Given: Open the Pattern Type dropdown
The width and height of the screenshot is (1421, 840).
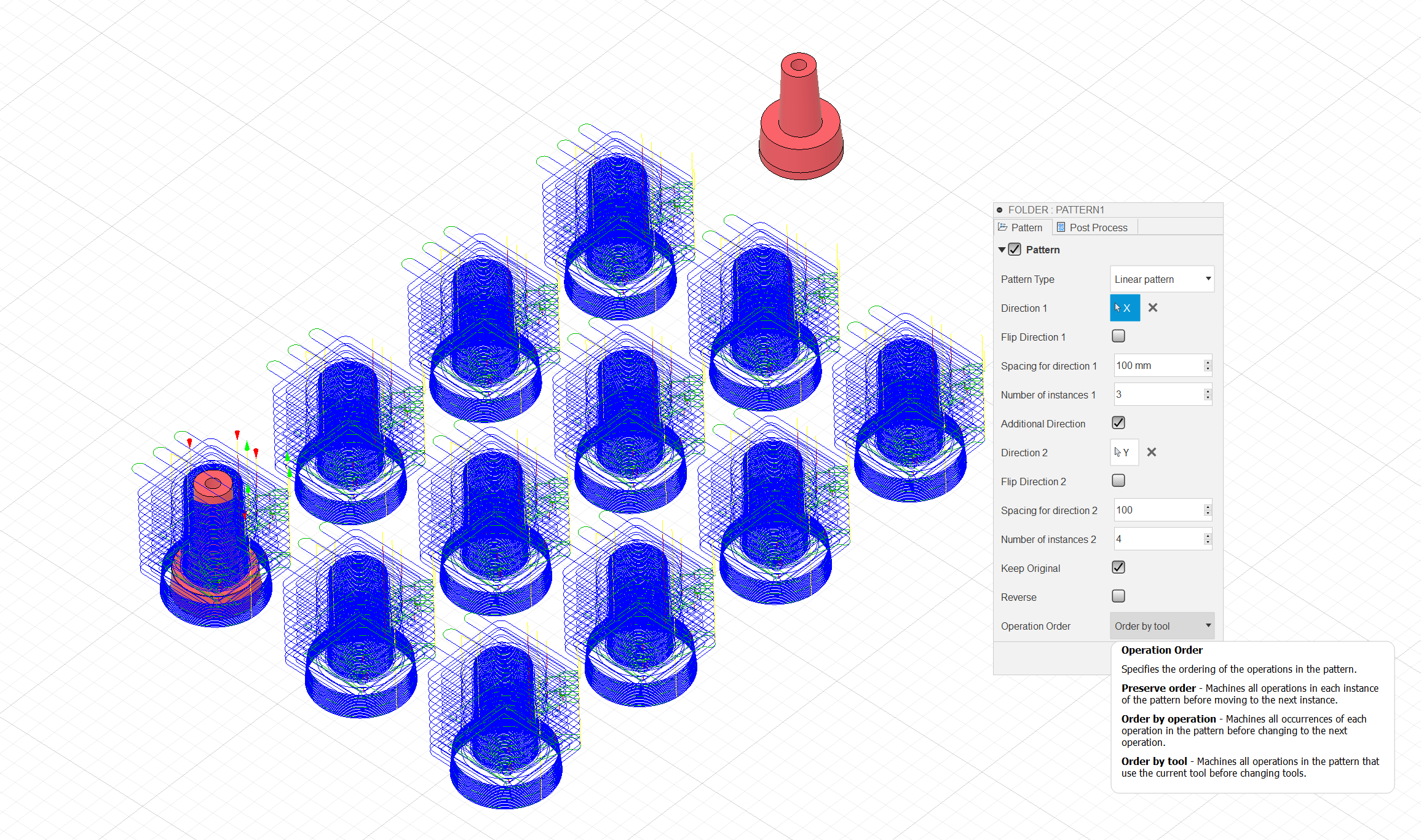Looking at the screenshot, I should (x=1162, y=279).
